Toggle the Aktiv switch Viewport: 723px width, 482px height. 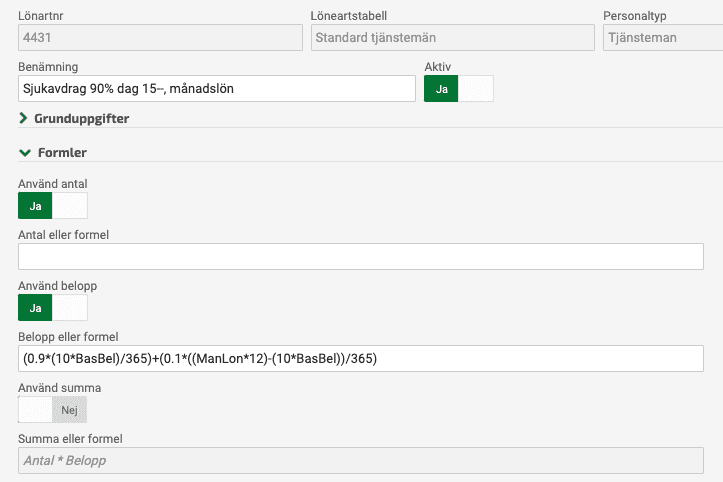pos(459,89)
